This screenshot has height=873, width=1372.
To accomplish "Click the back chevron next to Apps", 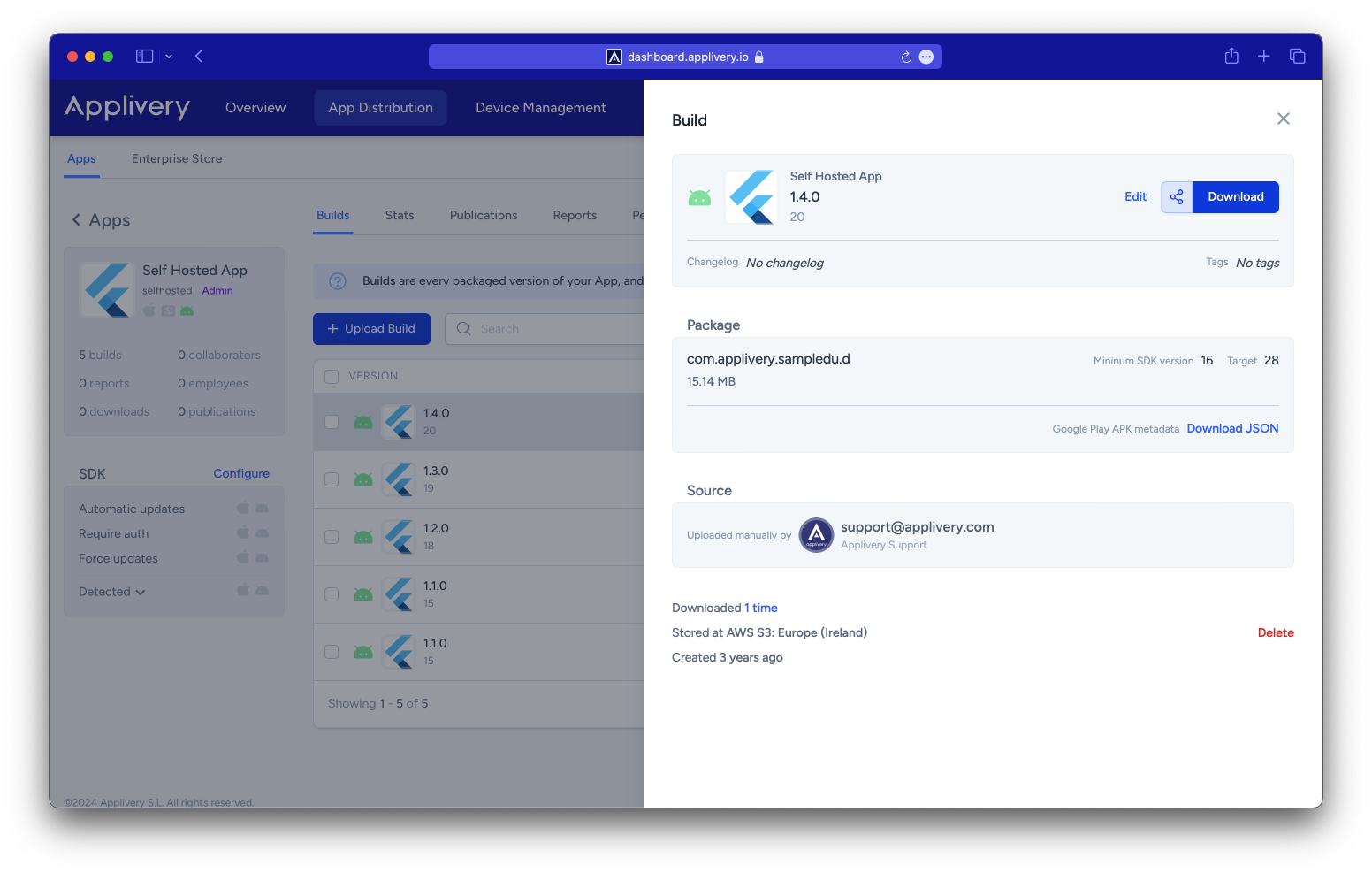I will click(x=76, y=219).
